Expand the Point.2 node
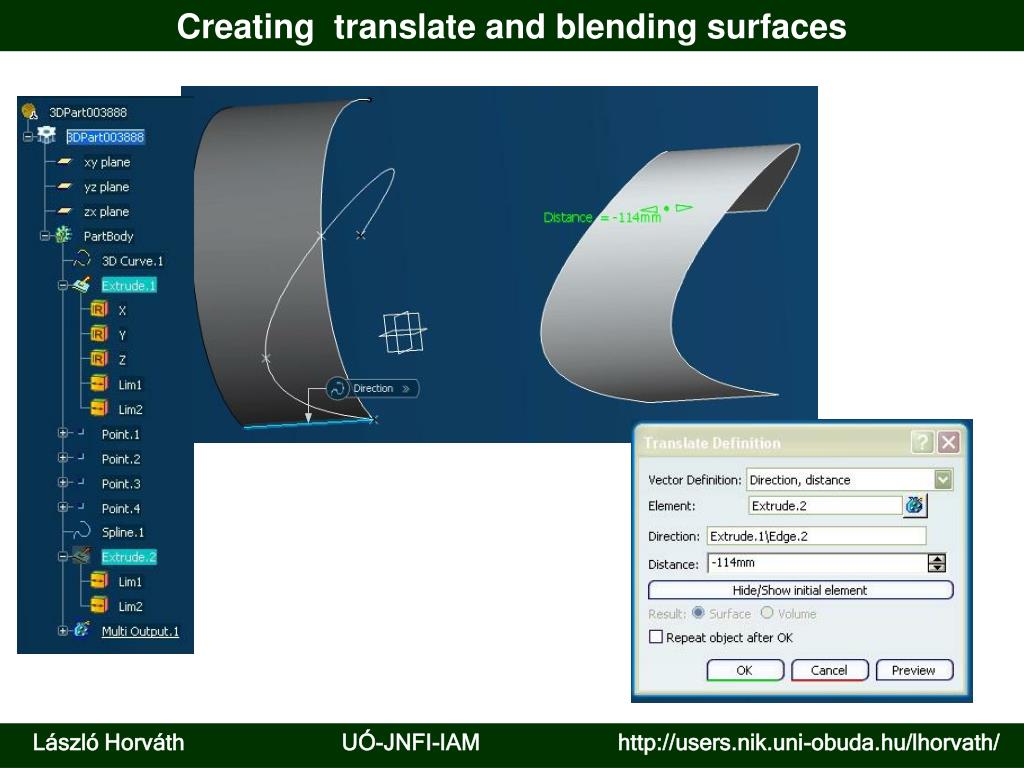 (x=63, y=458)
